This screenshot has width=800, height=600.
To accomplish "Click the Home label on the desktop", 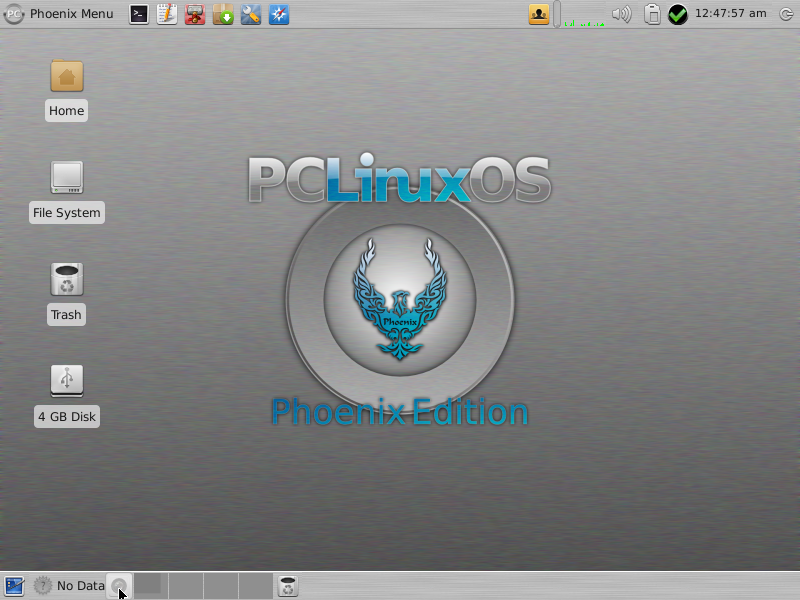I will click(66, 111).
